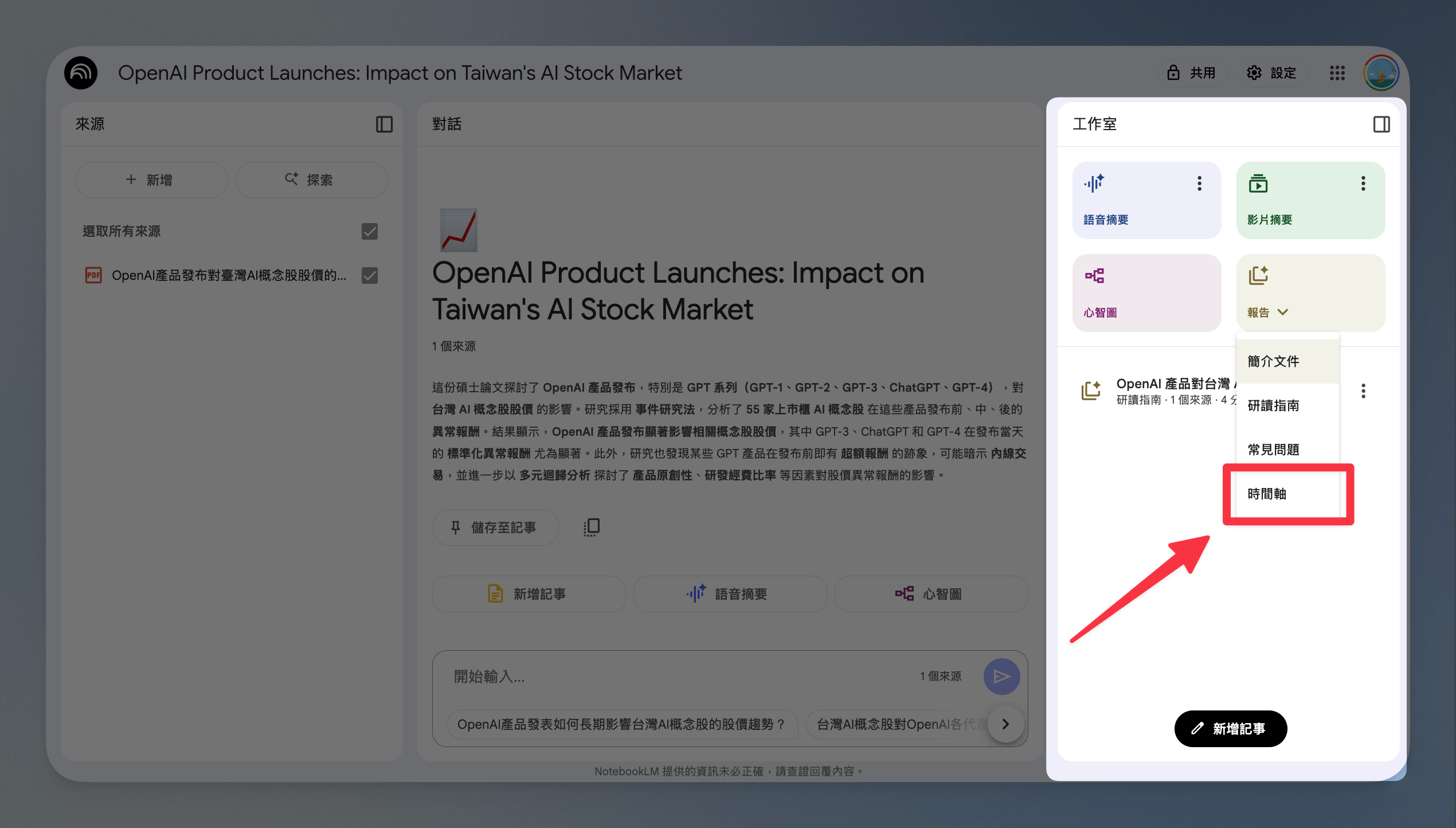Click the 1 個來源 label under the title
1456x828 pixels.
tap(453, 346)
